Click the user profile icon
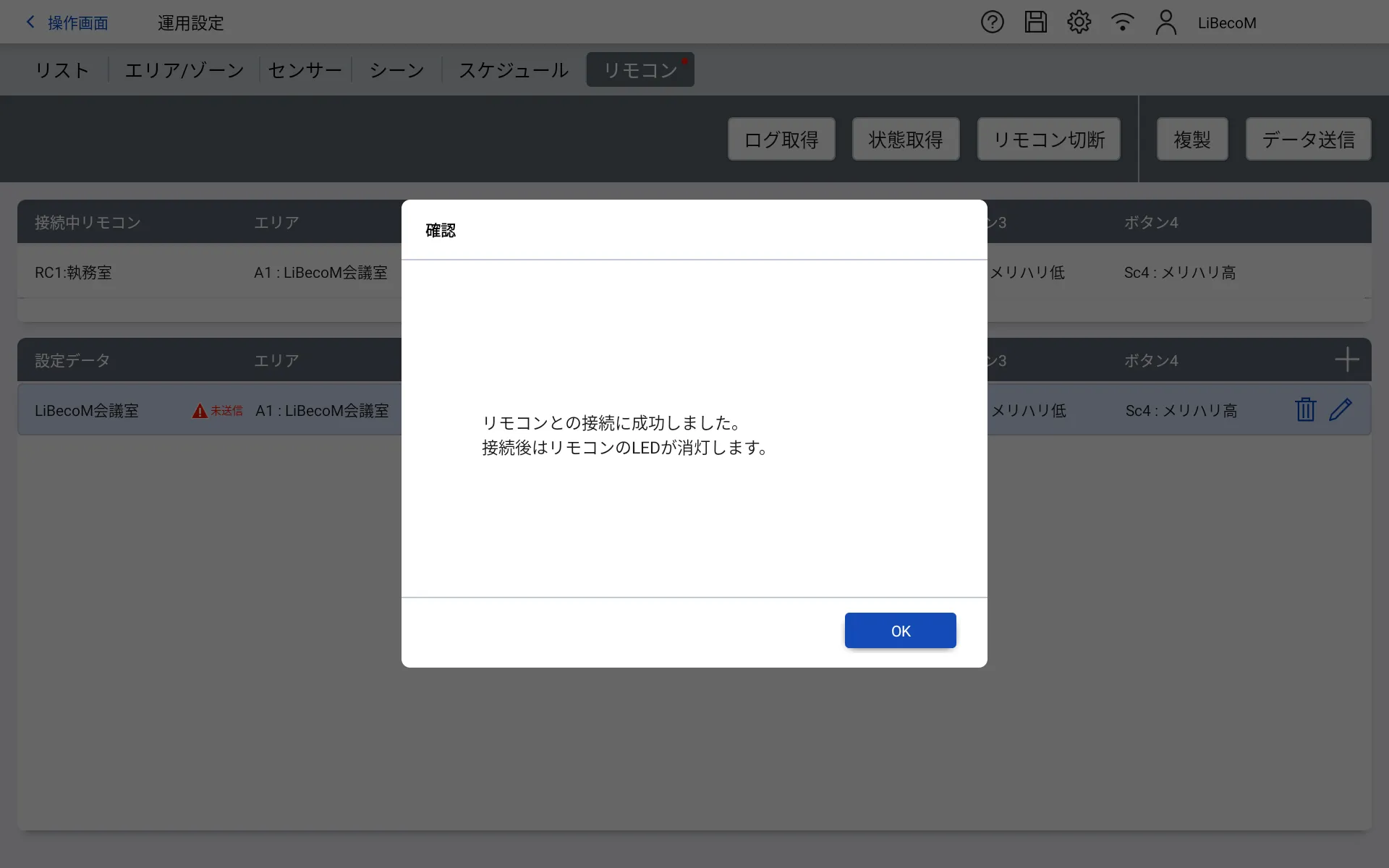Screen dimensions: 1389x868 (1165, 22)
